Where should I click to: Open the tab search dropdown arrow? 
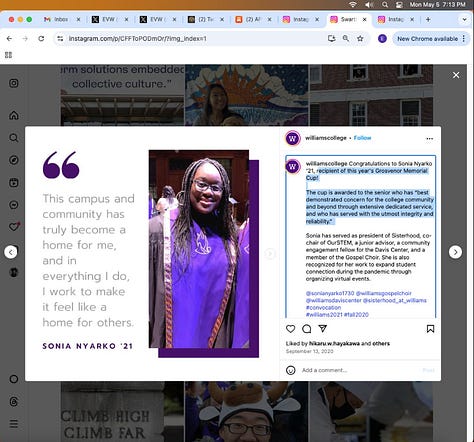click(464, 20)
